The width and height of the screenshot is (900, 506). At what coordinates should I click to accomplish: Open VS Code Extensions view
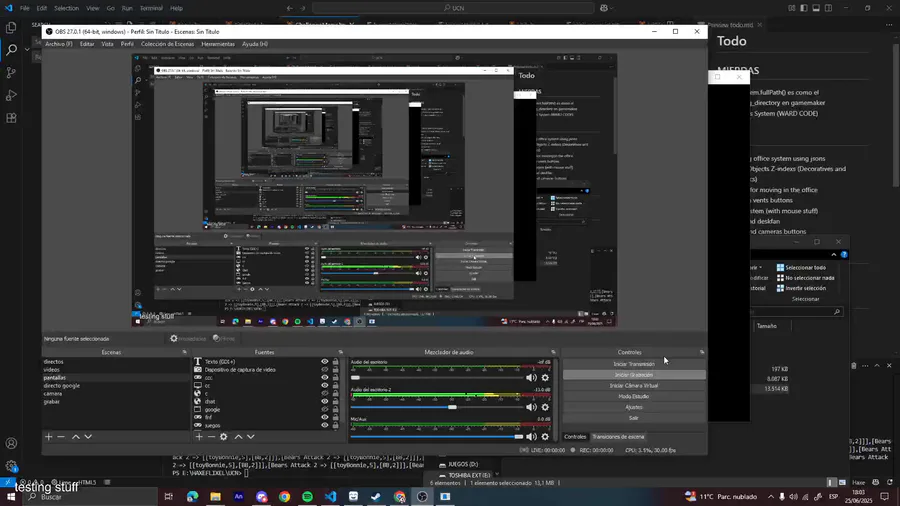(x=11, y=118)
